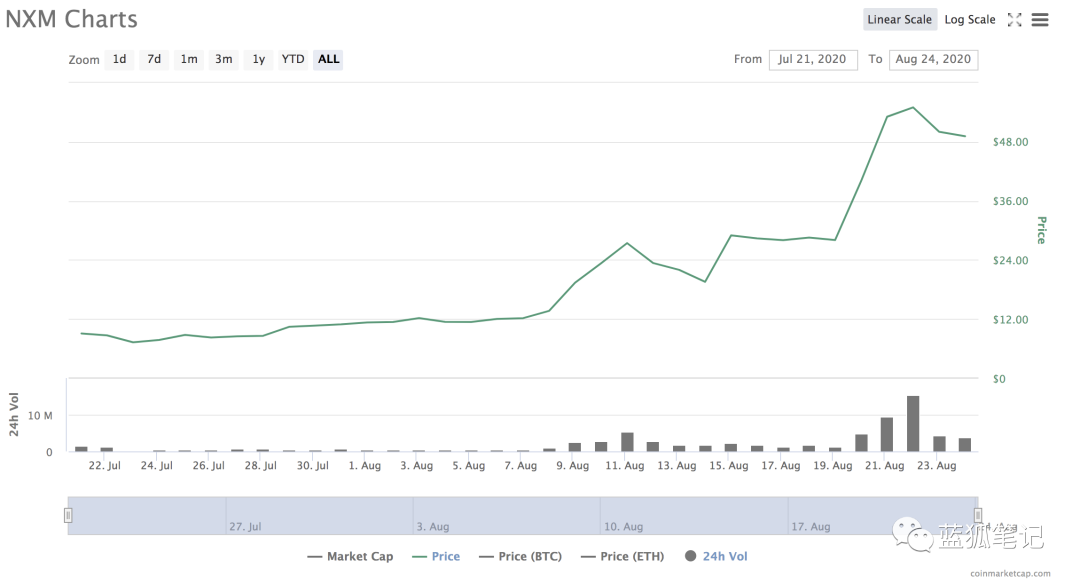This screenshot has width=1080, height=584.
Task: Switch to Linear Scale
Action: coord(900,19)
